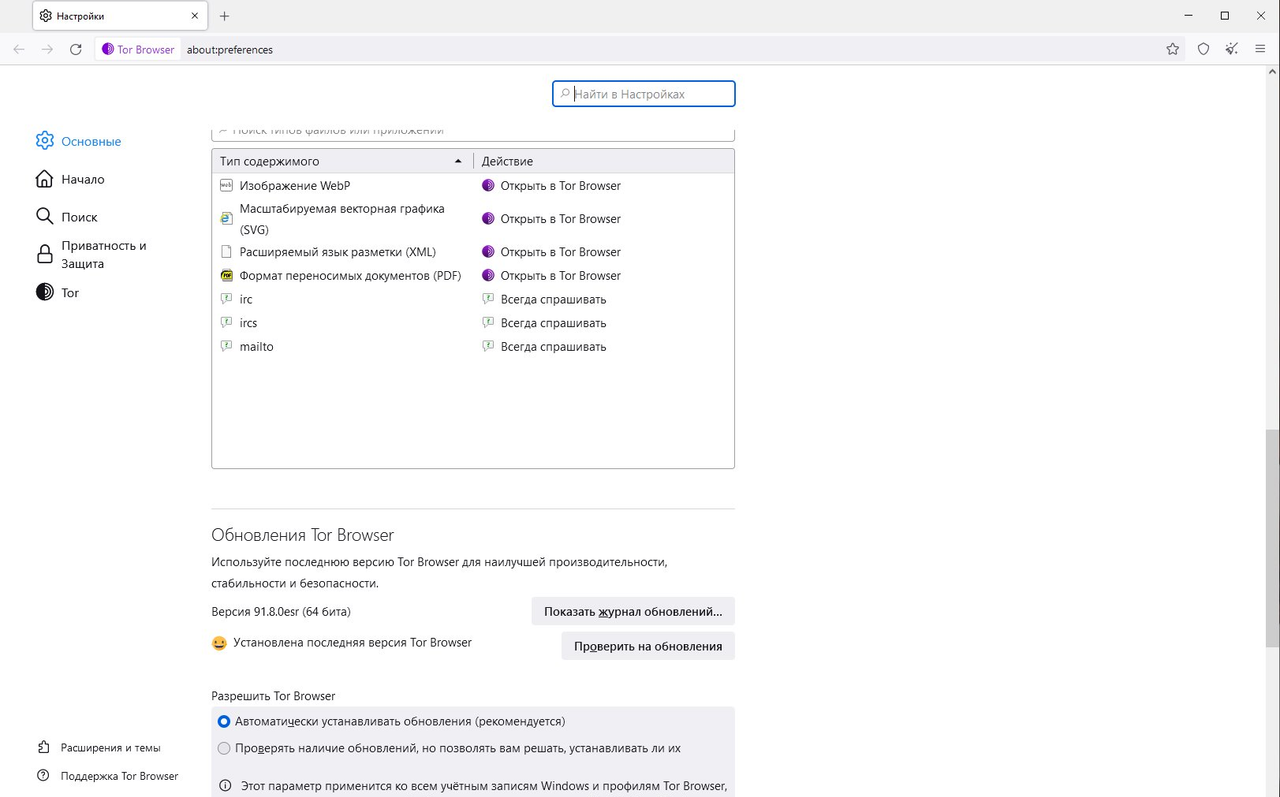Click the Поддержка Tor Browser help icon
Viewport: 1280px width, 797px height.
click(43, 775)
